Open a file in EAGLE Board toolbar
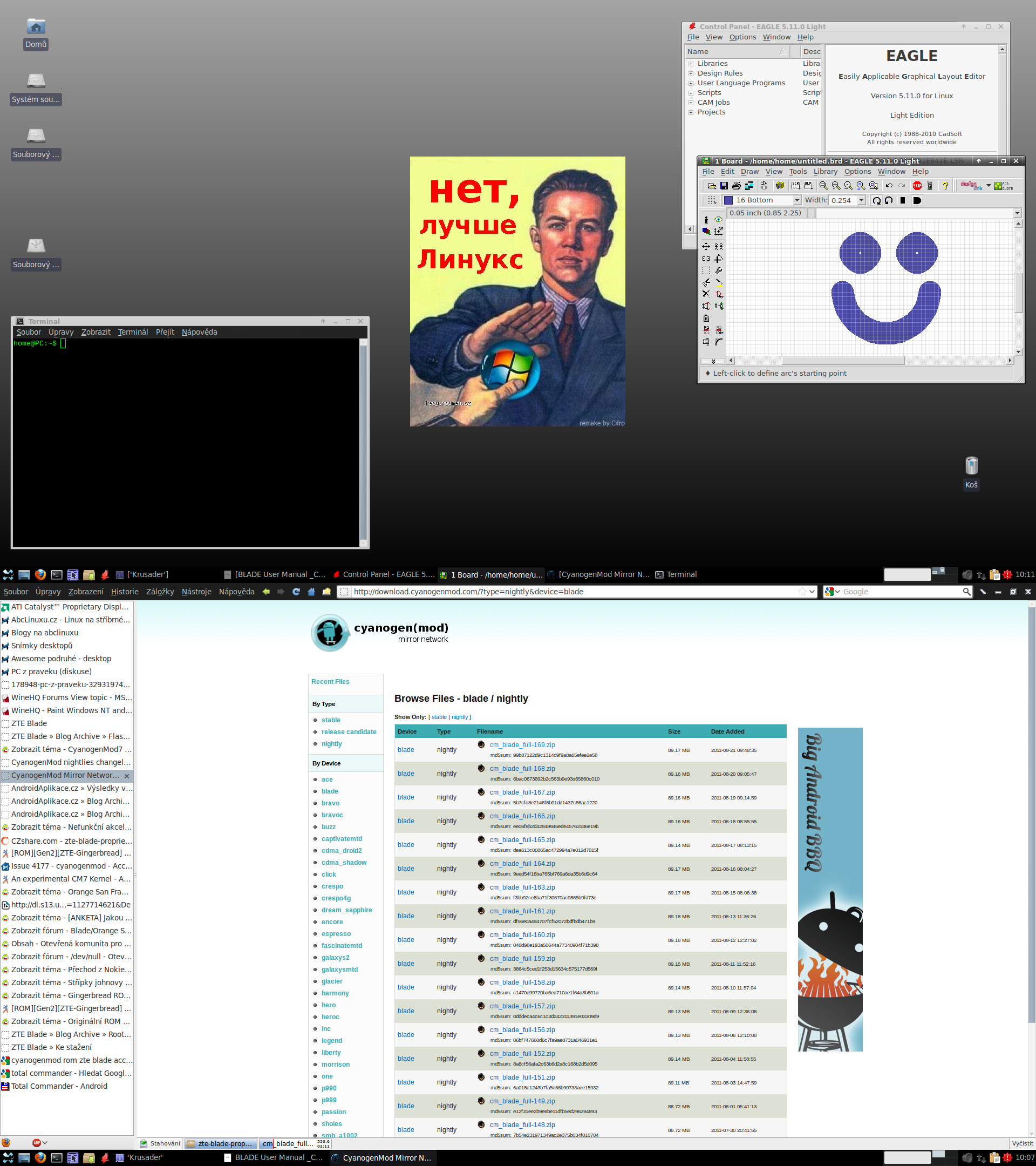Screen dimensions: 1036x1166 coord(712,186)
